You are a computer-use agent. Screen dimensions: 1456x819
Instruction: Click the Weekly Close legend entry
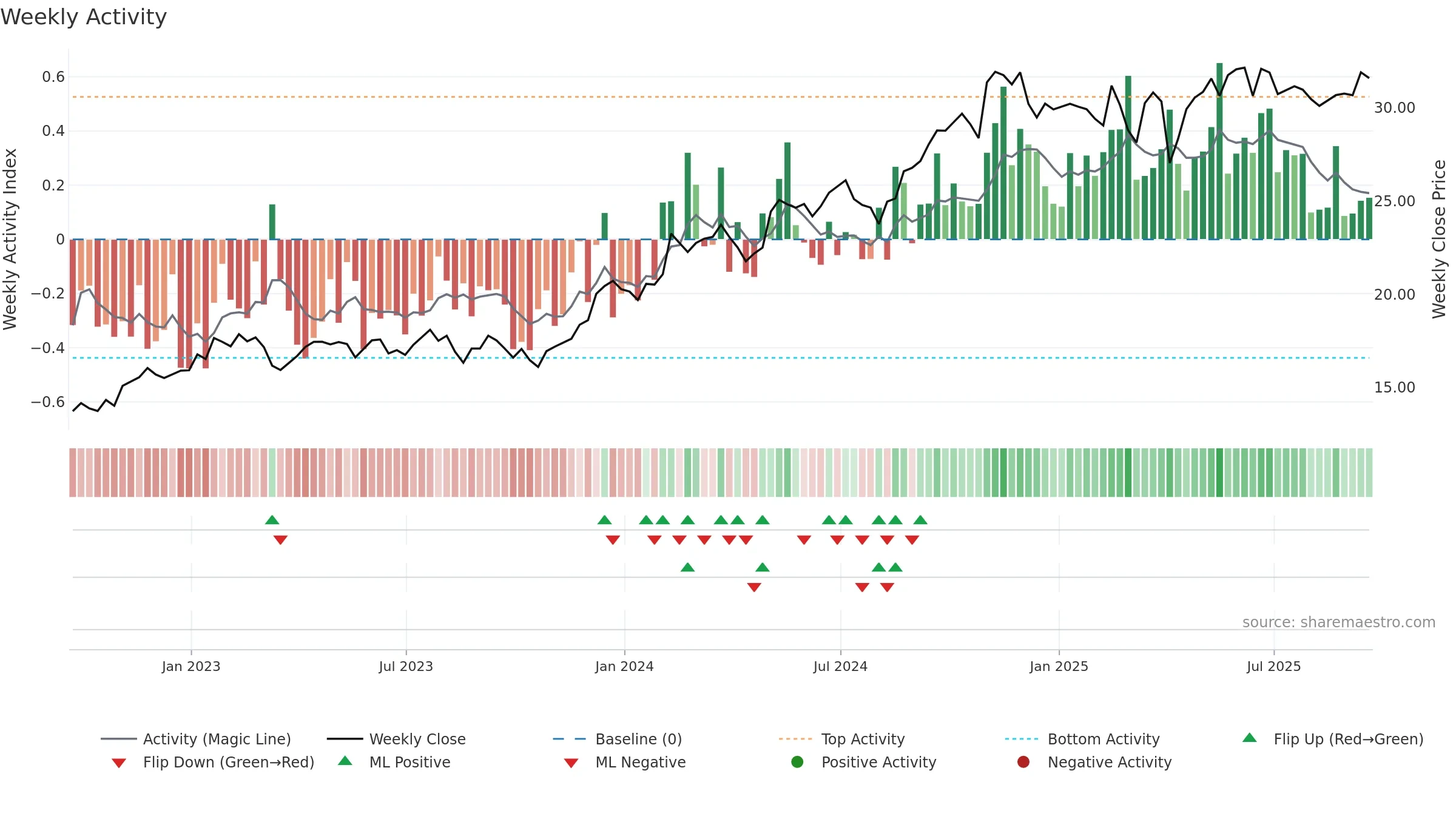point(396,739)
